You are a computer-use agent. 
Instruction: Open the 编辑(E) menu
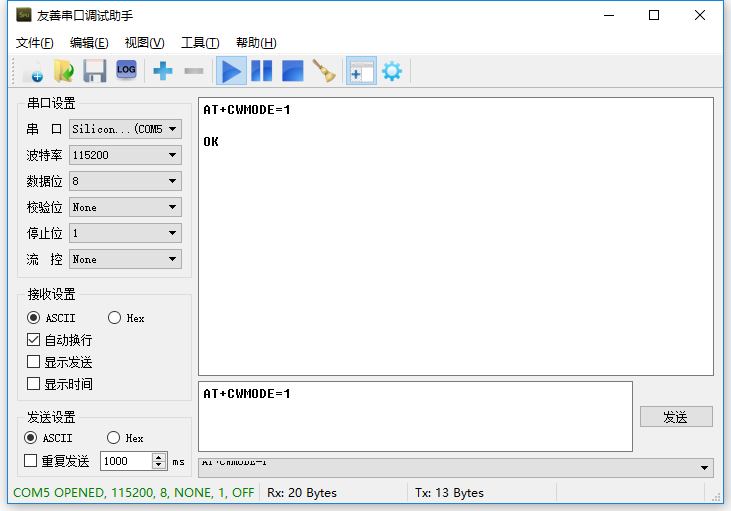coord(89,43)
